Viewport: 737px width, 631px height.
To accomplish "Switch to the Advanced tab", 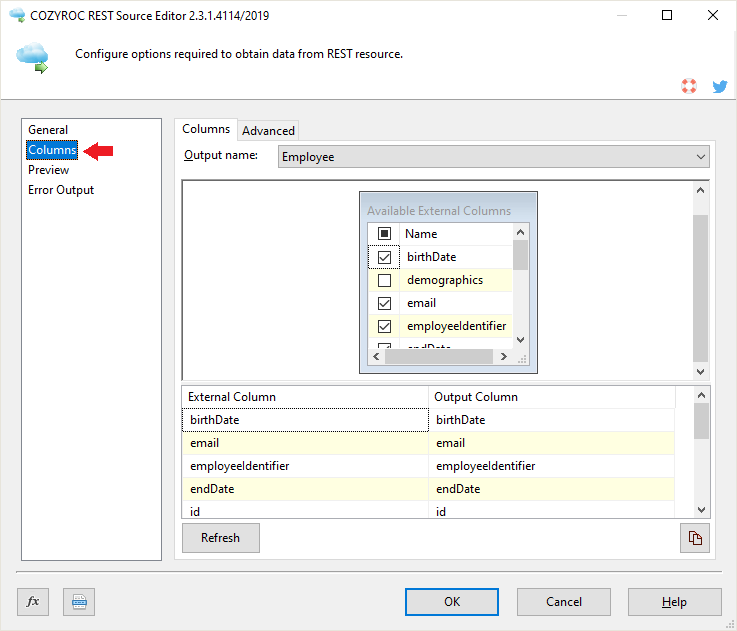I will click(268, 130).
